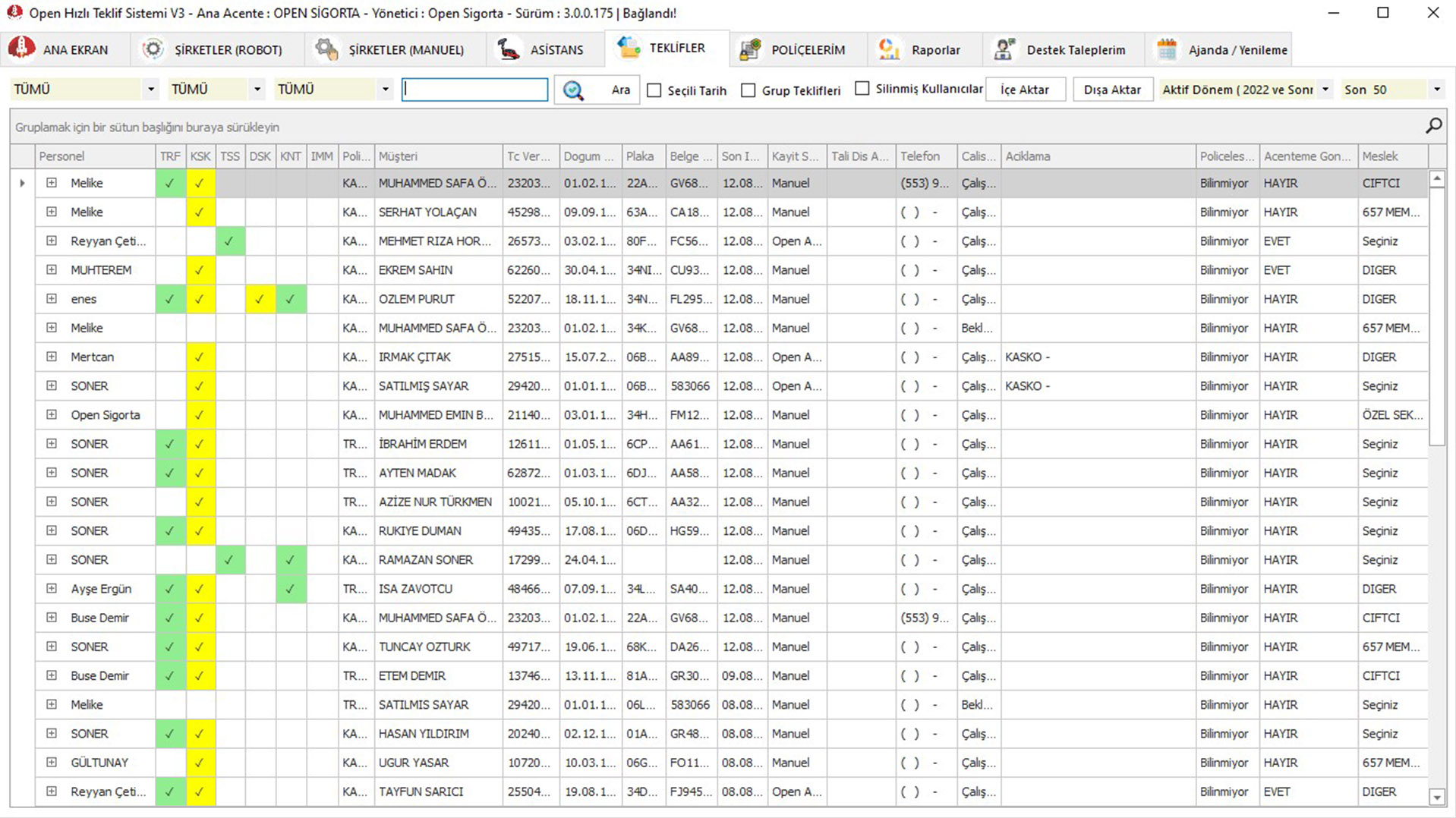Select the RUKIYE DUMAN customer cell
The image size is (1456, 818).
coord(438,531)
